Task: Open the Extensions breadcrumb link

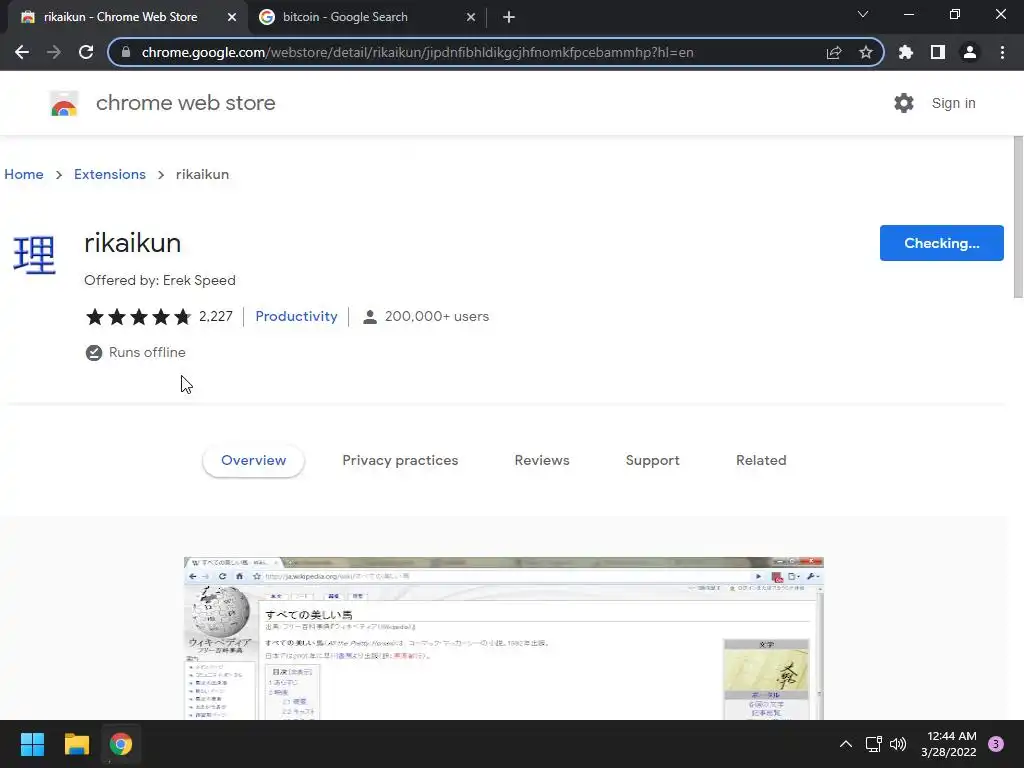Action: click(110, 174)
